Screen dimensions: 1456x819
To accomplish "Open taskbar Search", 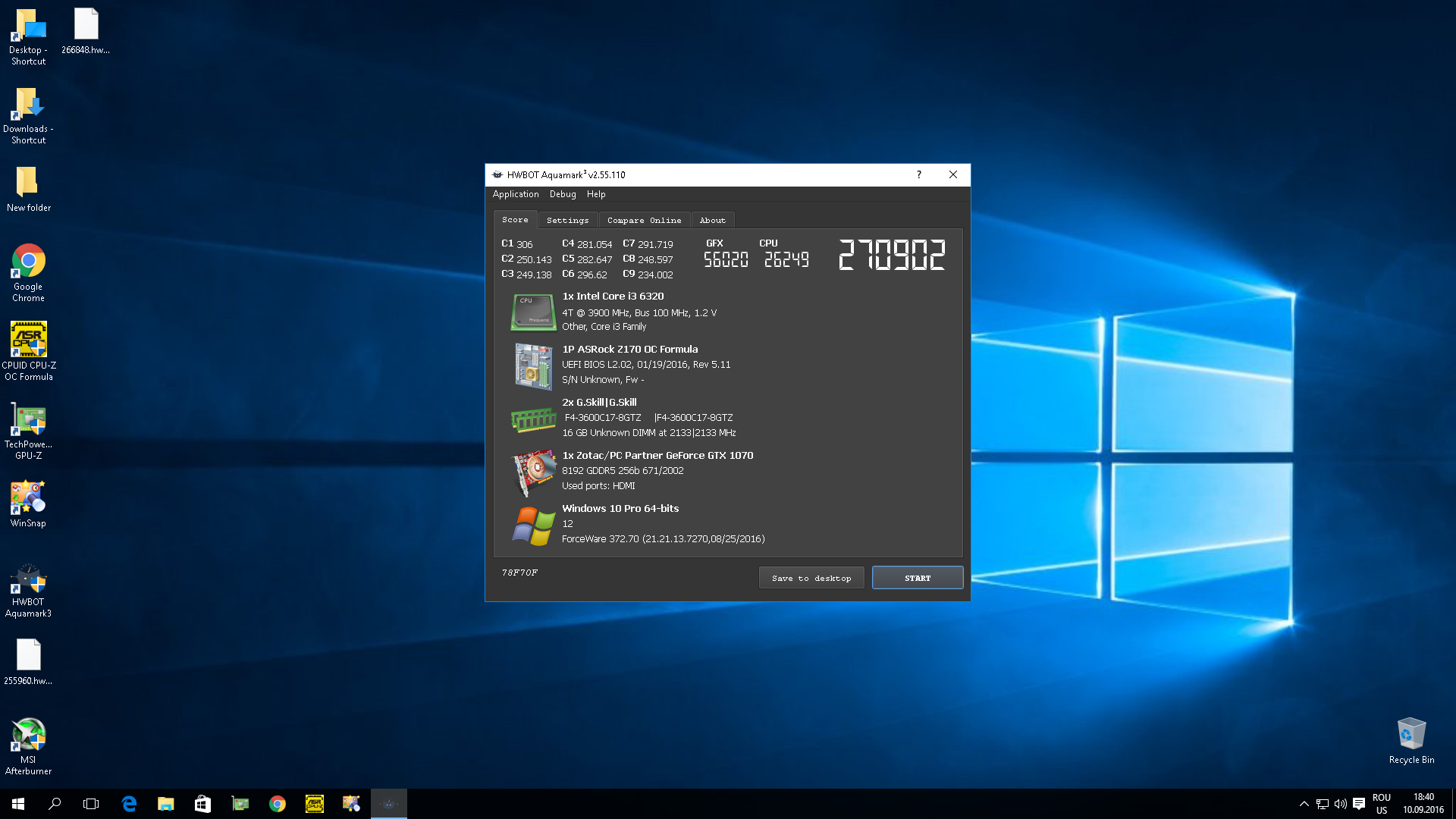I will pos(55,804).
